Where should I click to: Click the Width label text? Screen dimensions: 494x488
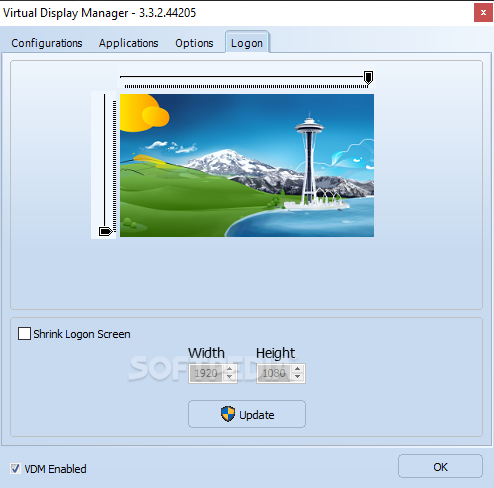click(x=206, y=353)
